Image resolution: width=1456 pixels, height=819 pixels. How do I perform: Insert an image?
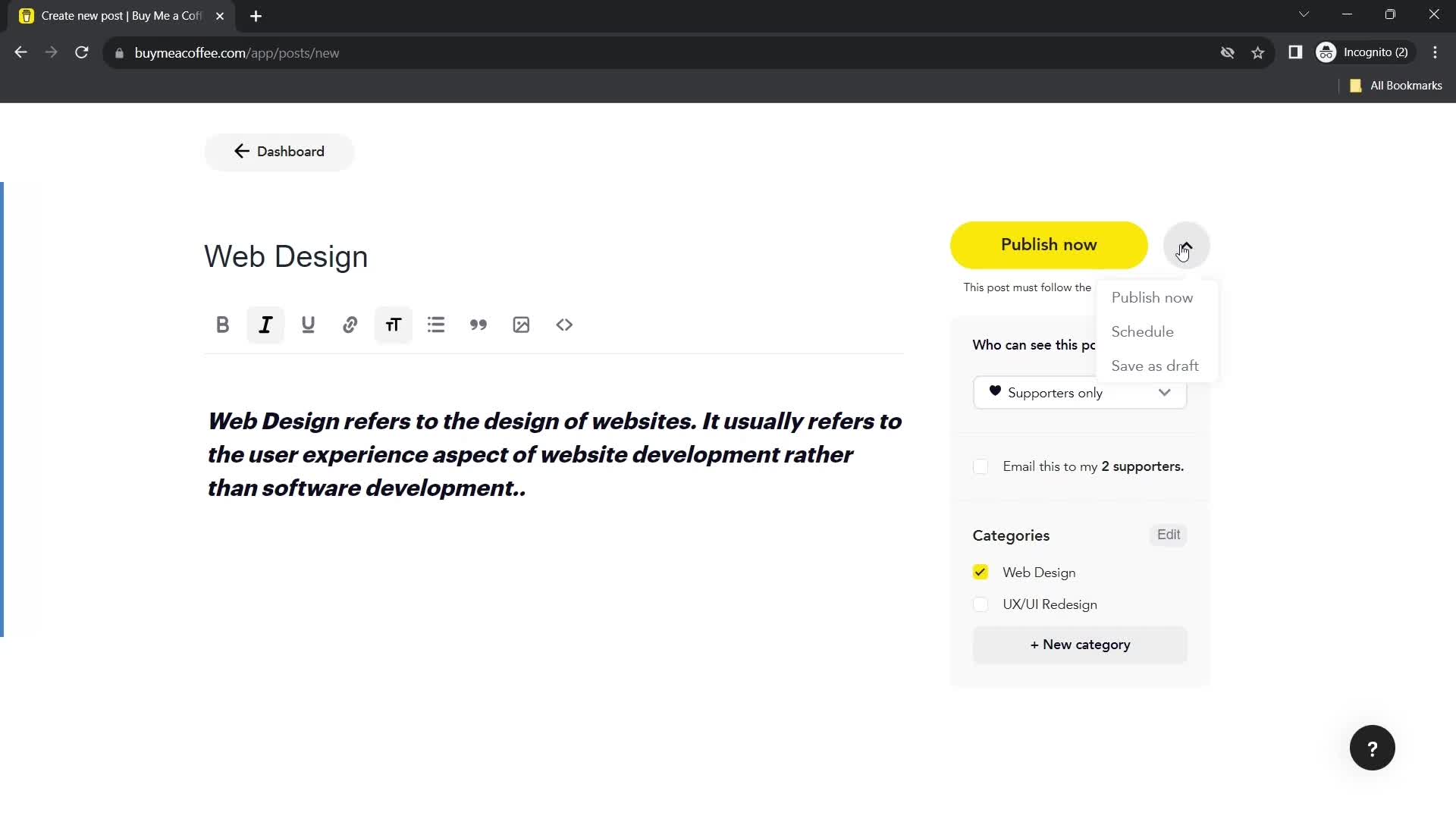(521, 324)
